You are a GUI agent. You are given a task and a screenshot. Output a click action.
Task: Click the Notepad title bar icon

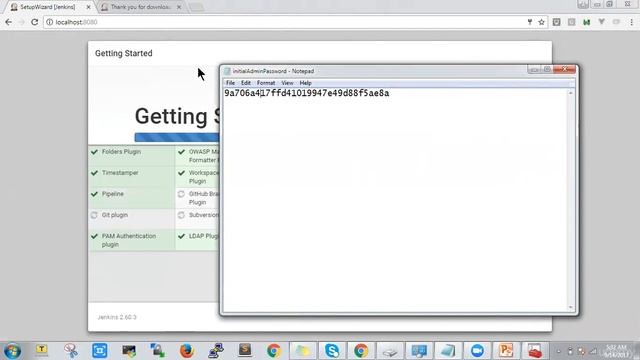click(x=227, y=71)
